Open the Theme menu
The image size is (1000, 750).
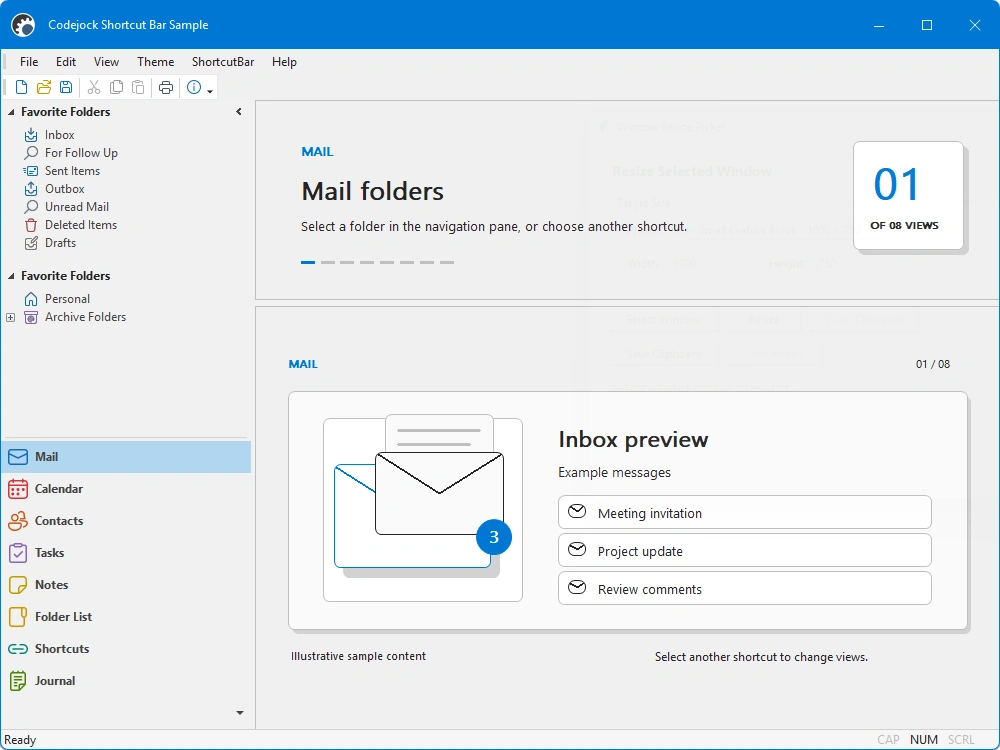coord(156,62)
